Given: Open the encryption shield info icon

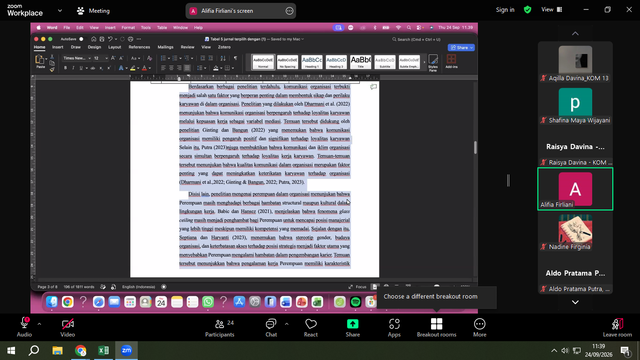Looking at the screenshot, I should click(527, 10).
